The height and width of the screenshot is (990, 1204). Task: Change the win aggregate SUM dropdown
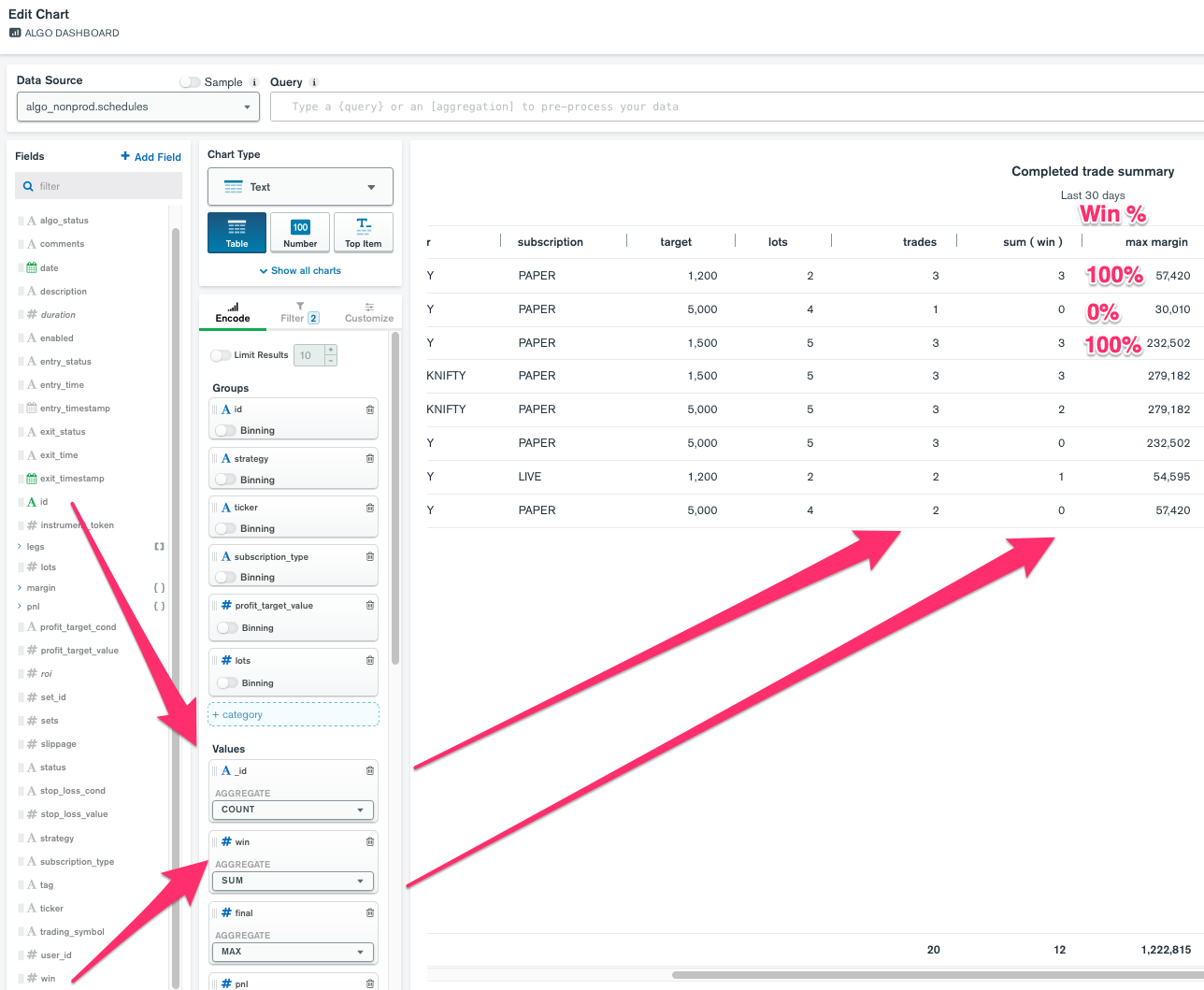[x=293, y=881]
